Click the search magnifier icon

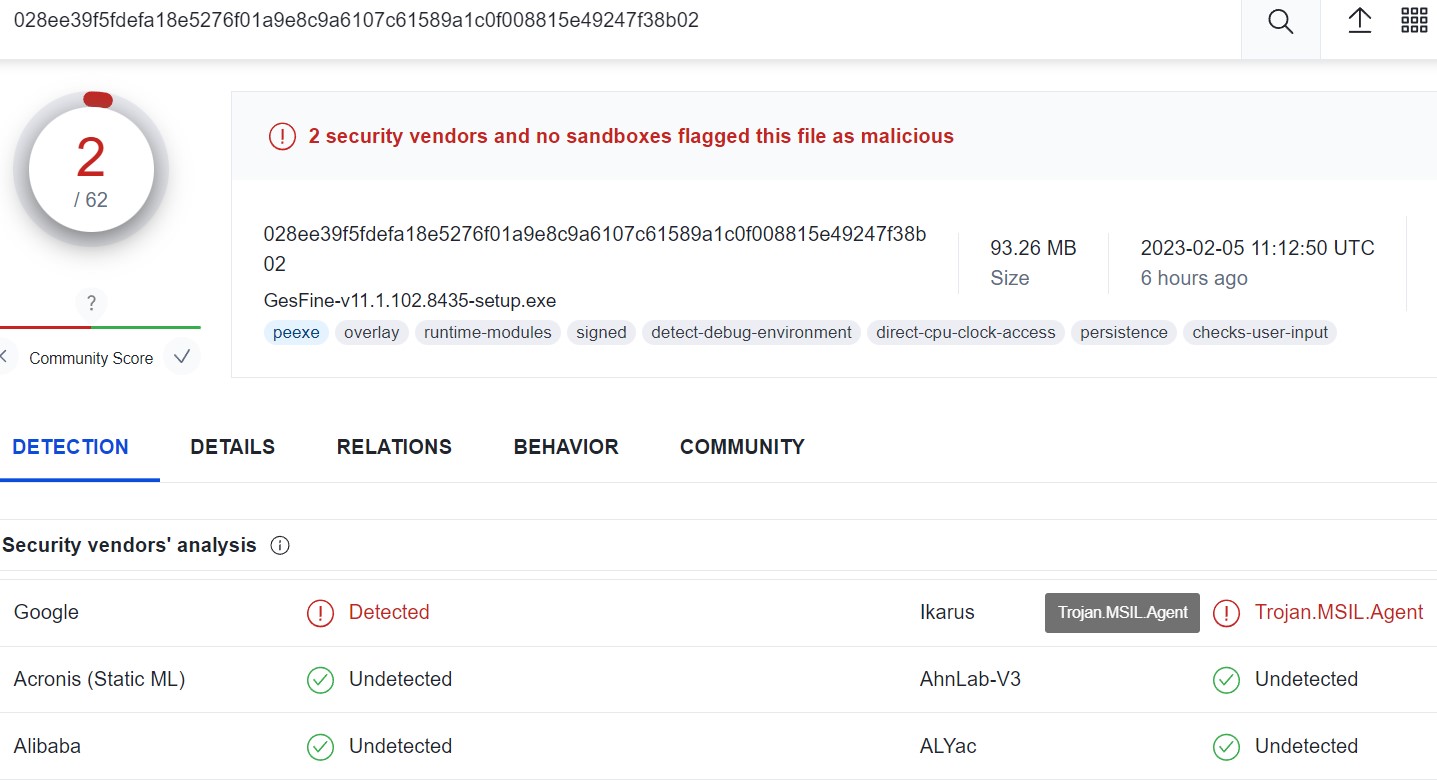coord(1280,22)
